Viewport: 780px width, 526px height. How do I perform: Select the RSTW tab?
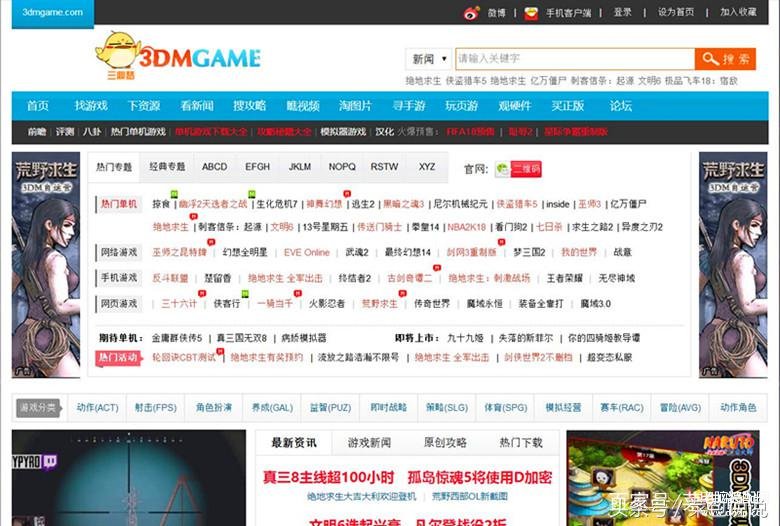tap(384, 167)
